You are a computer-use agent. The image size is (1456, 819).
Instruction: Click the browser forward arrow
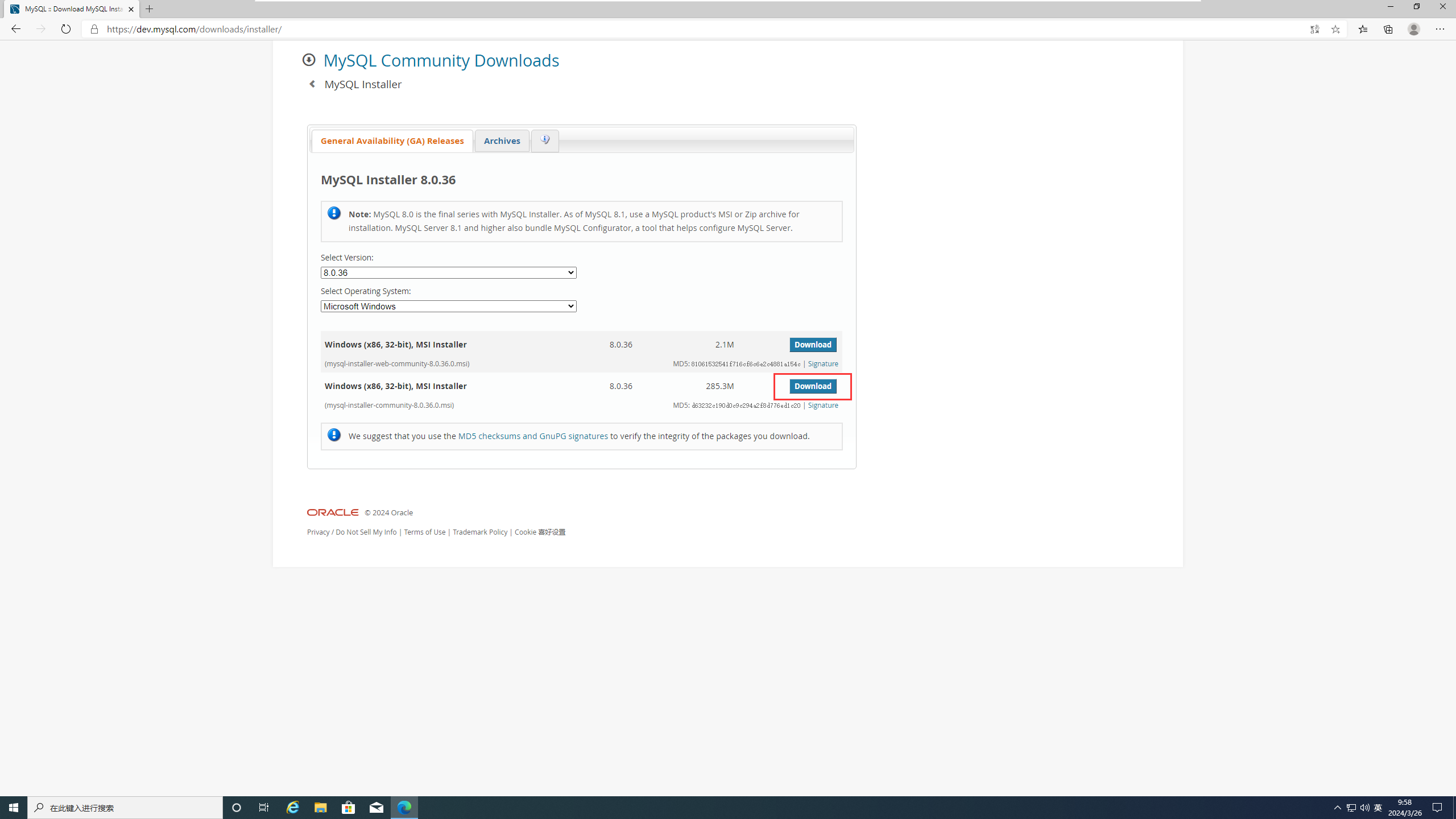(40, 29)
